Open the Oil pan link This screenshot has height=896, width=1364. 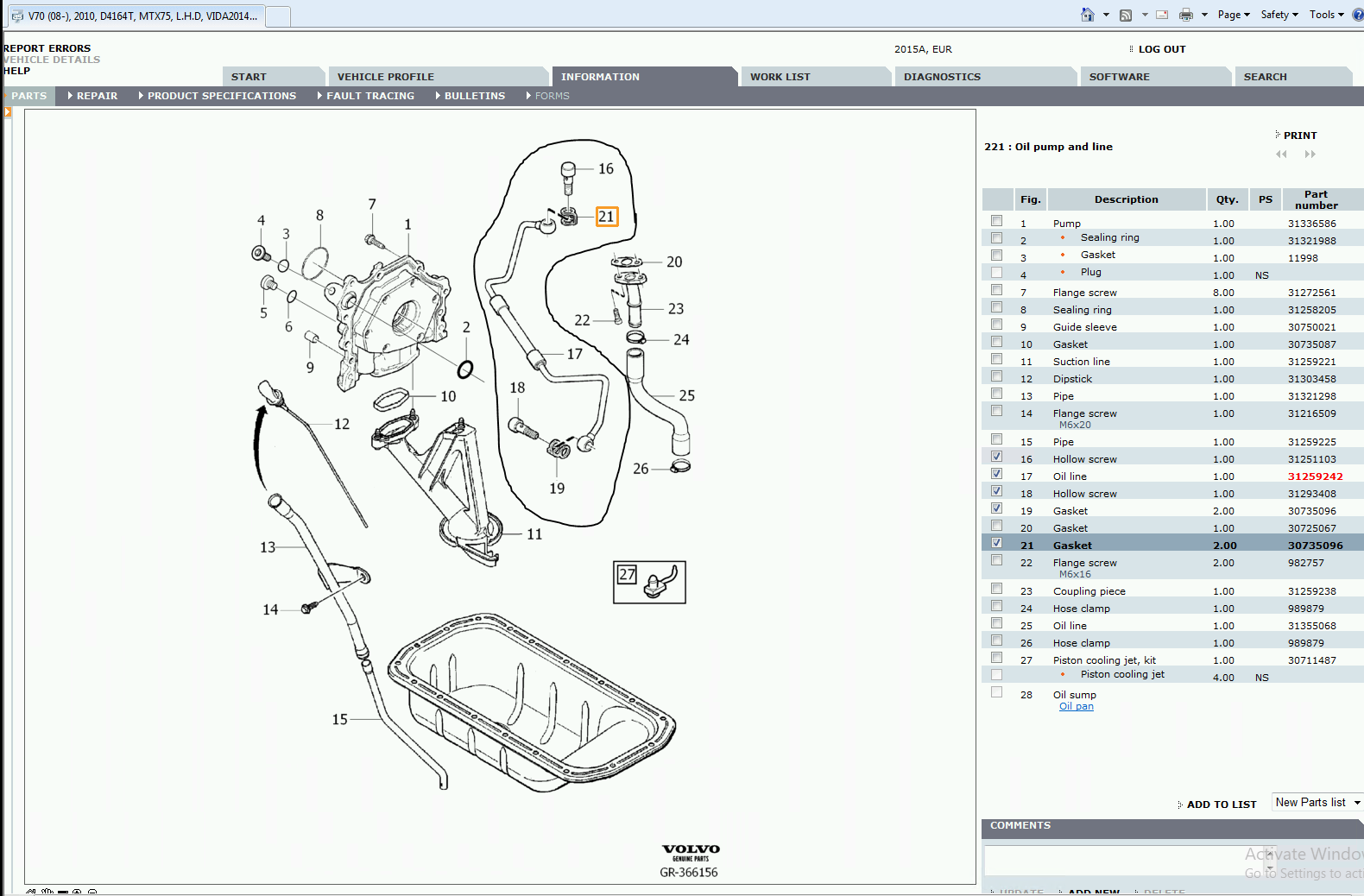tap(1077, 706)
